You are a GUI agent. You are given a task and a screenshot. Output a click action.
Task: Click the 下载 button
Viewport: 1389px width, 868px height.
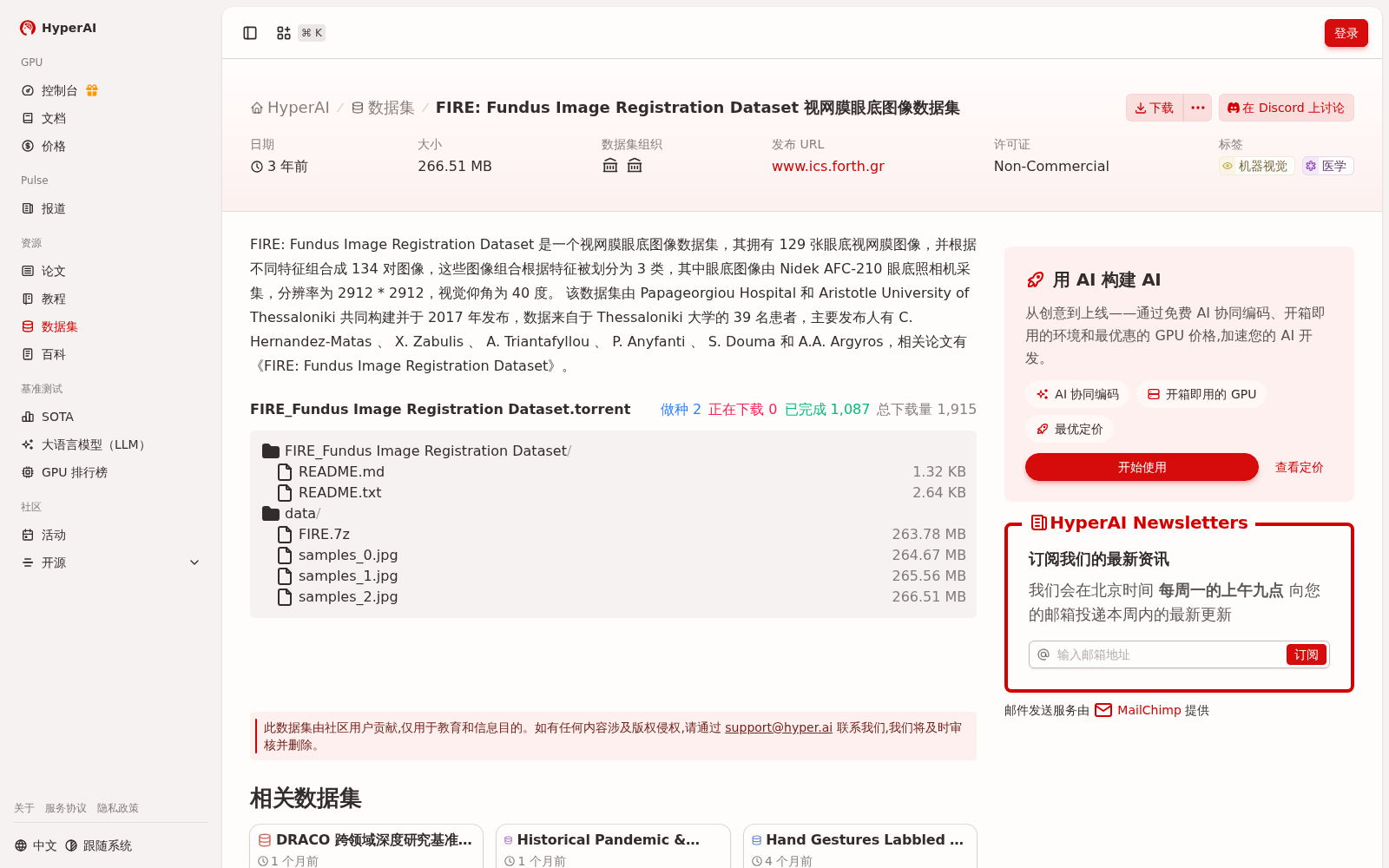(x=1155, y=108)
